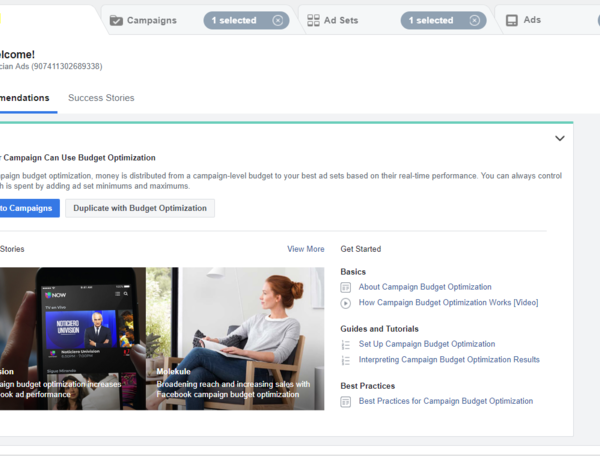This screenshot has width=600, height=456.
Task: Open Best Practices for Campaign Budget Optimization
Action: 445,401
